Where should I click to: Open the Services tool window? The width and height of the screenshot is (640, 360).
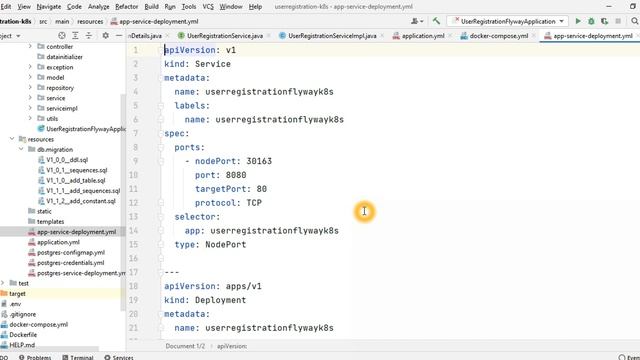[x=119, y=357]
